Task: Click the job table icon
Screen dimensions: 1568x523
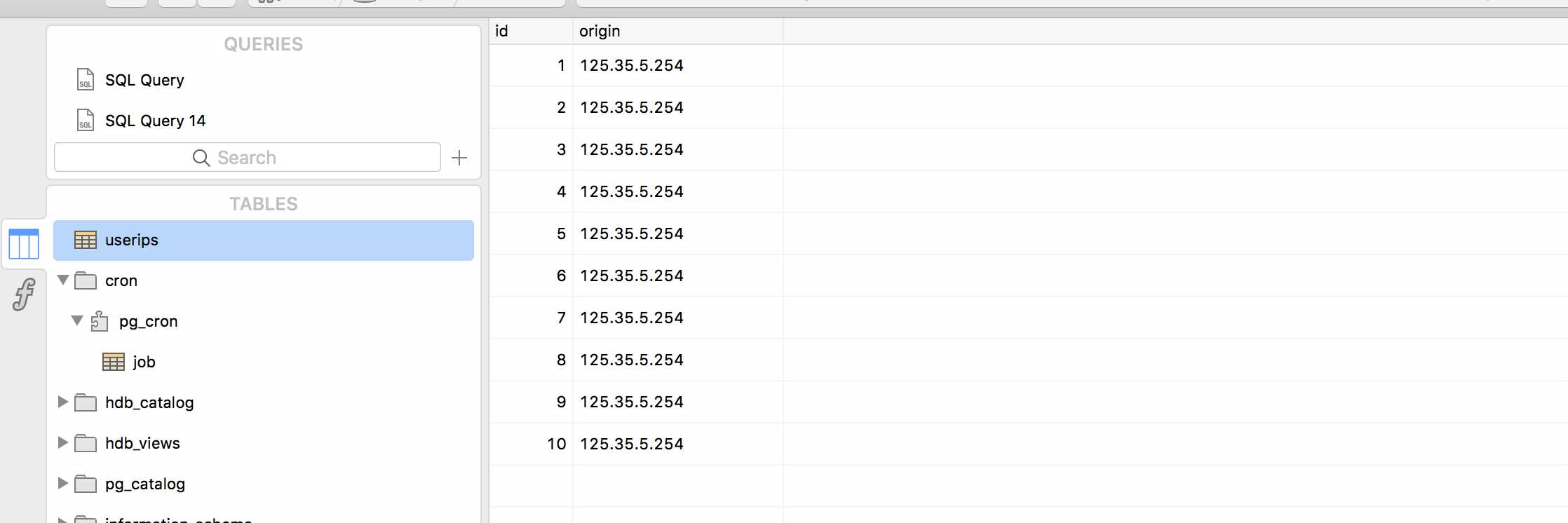Action: click(x=114, y=362)
